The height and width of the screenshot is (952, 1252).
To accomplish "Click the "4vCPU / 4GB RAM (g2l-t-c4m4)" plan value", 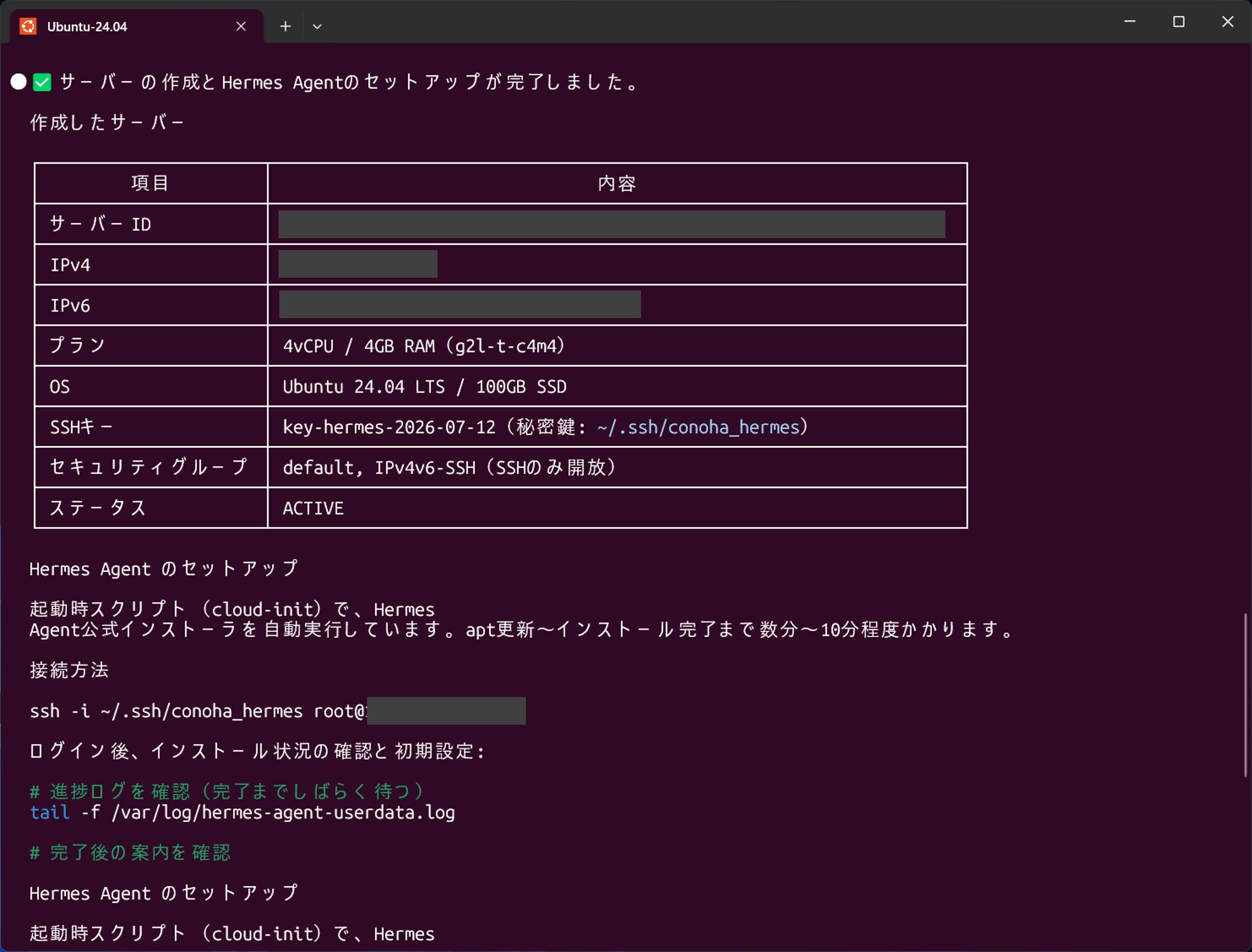I will (424, 346).
